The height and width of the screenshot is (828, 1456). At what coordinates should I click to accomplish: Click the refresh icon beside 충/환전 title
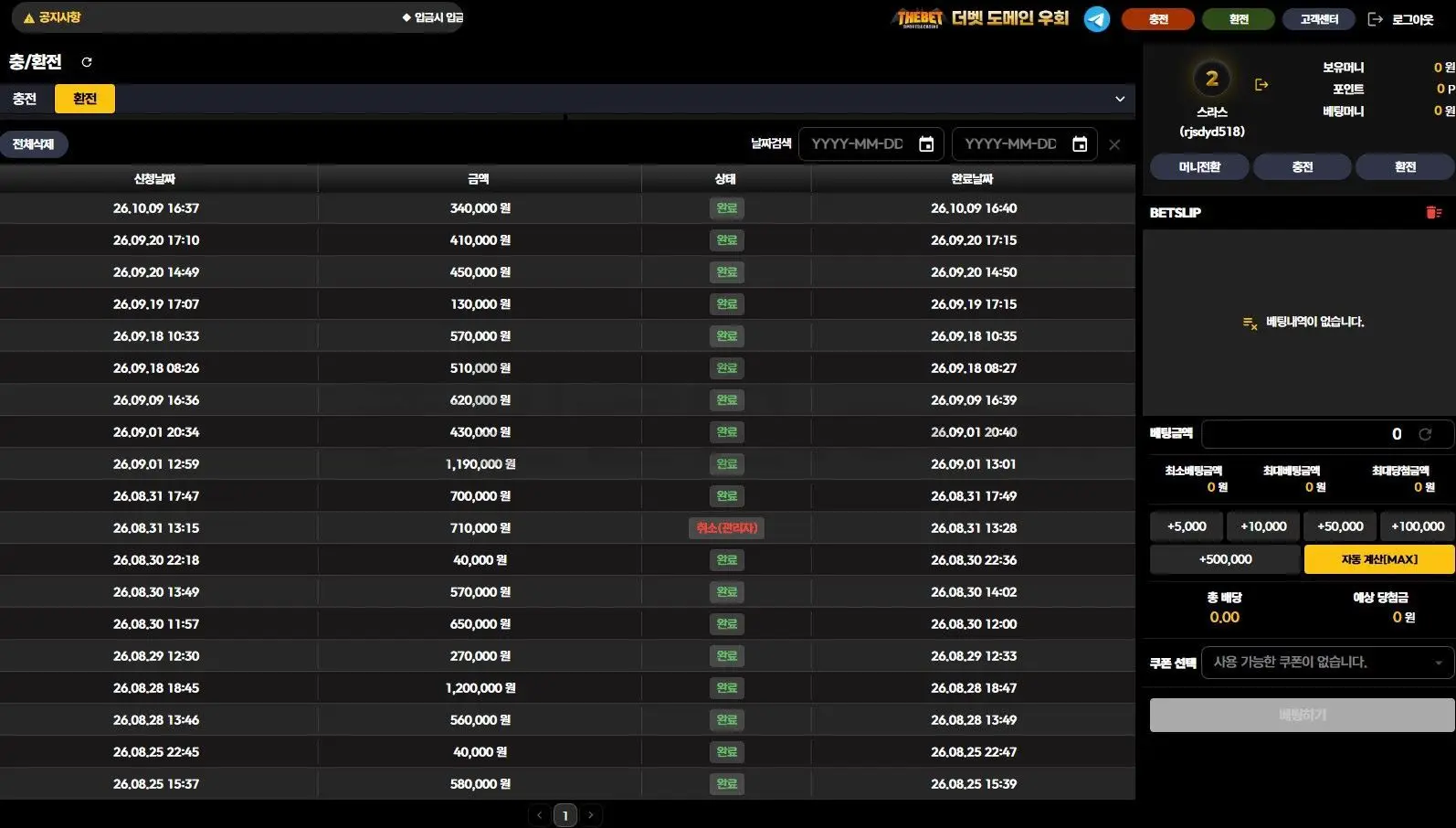[x=87, y=62]
